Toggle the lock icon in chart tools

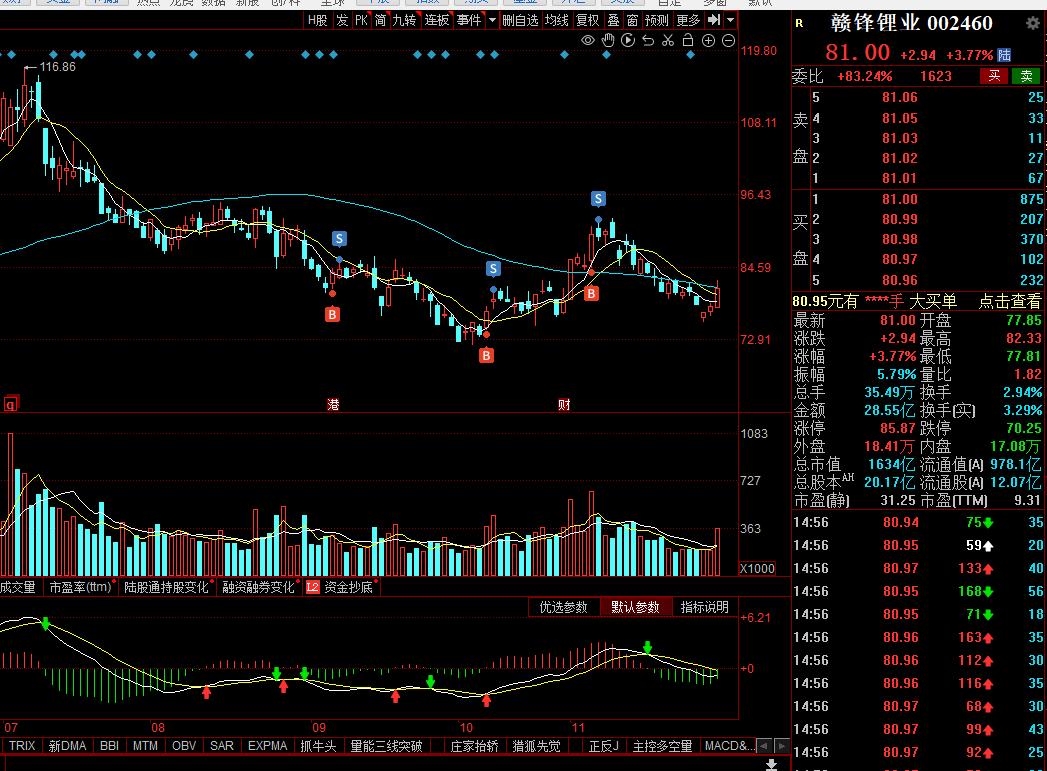[688, 40]
